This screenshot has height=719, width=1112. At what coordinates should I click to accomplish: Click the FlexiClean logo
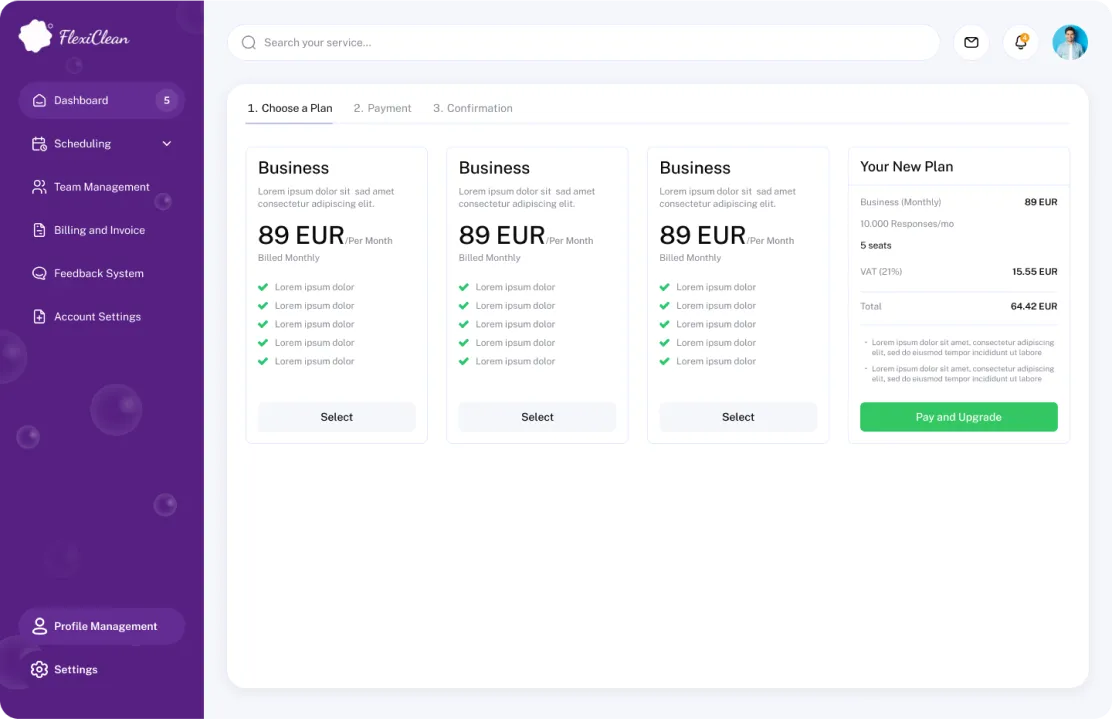(x=75, y=35)
